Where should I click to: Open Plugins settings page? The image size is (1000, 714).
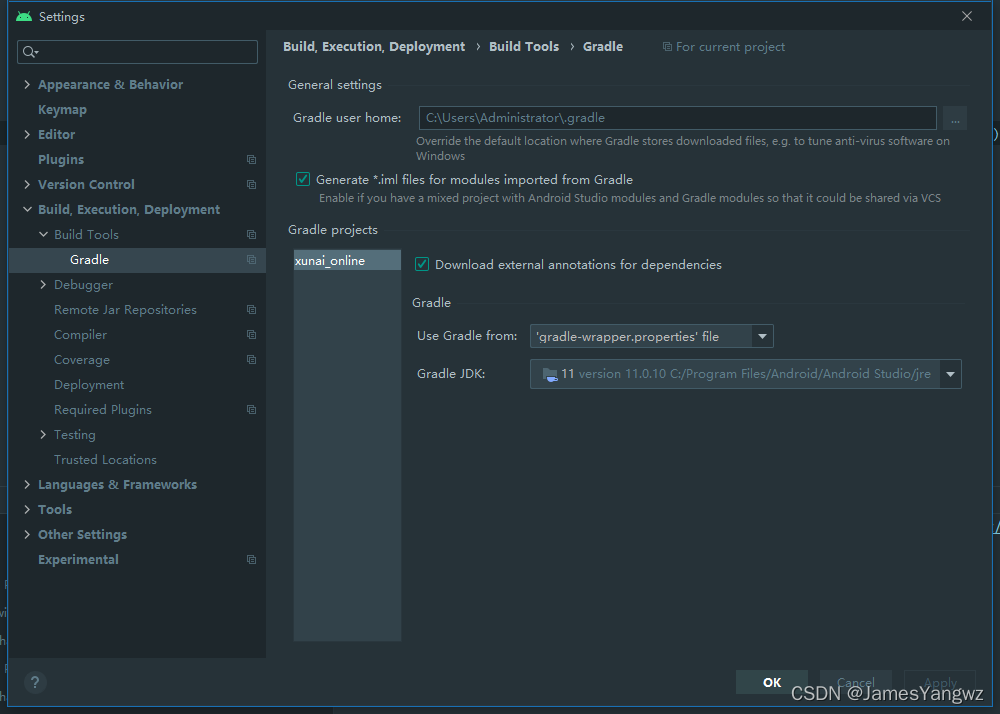pos(61,159)
